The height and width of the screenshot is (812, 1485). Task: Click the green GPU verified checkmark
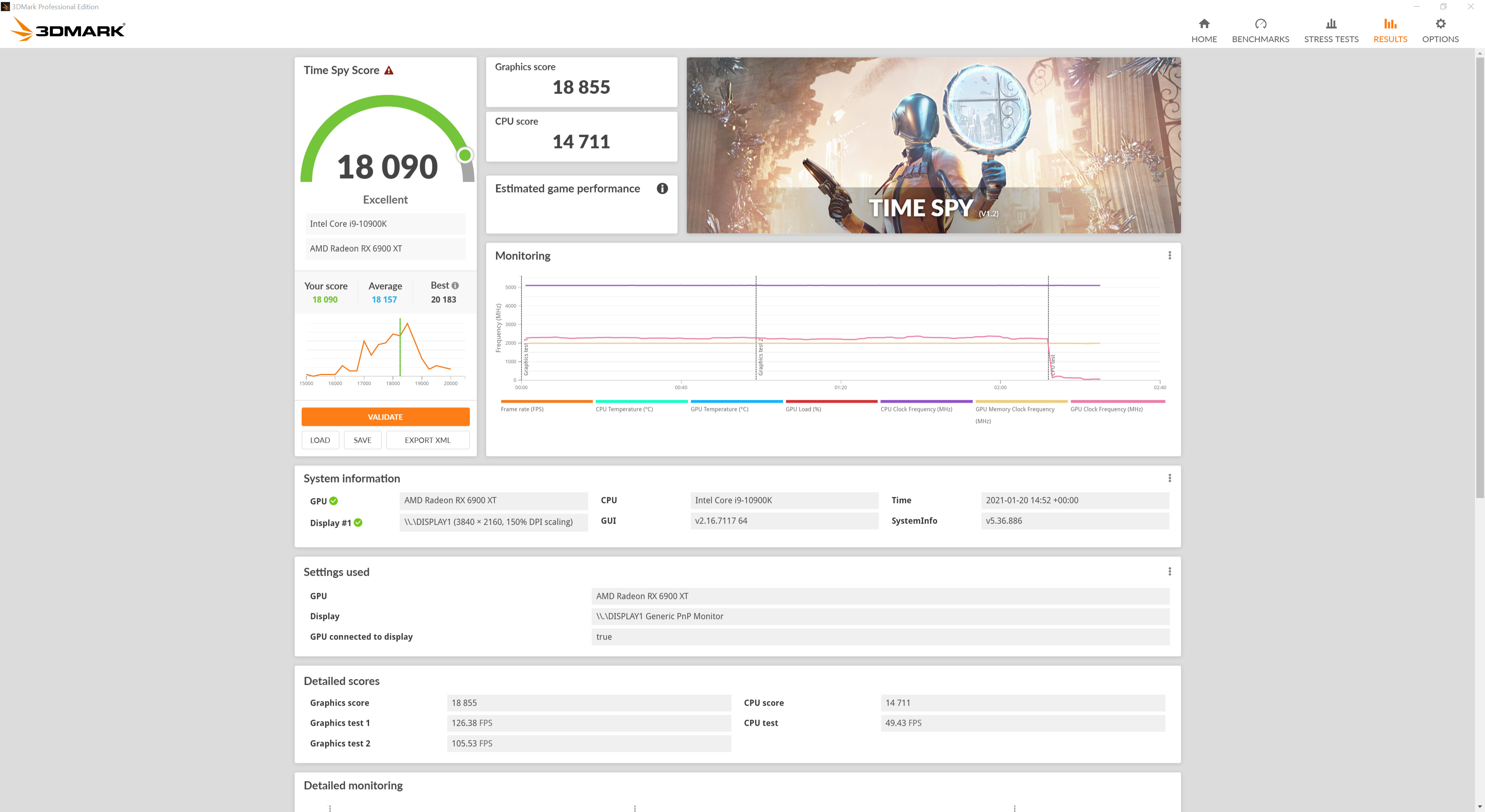334,501
